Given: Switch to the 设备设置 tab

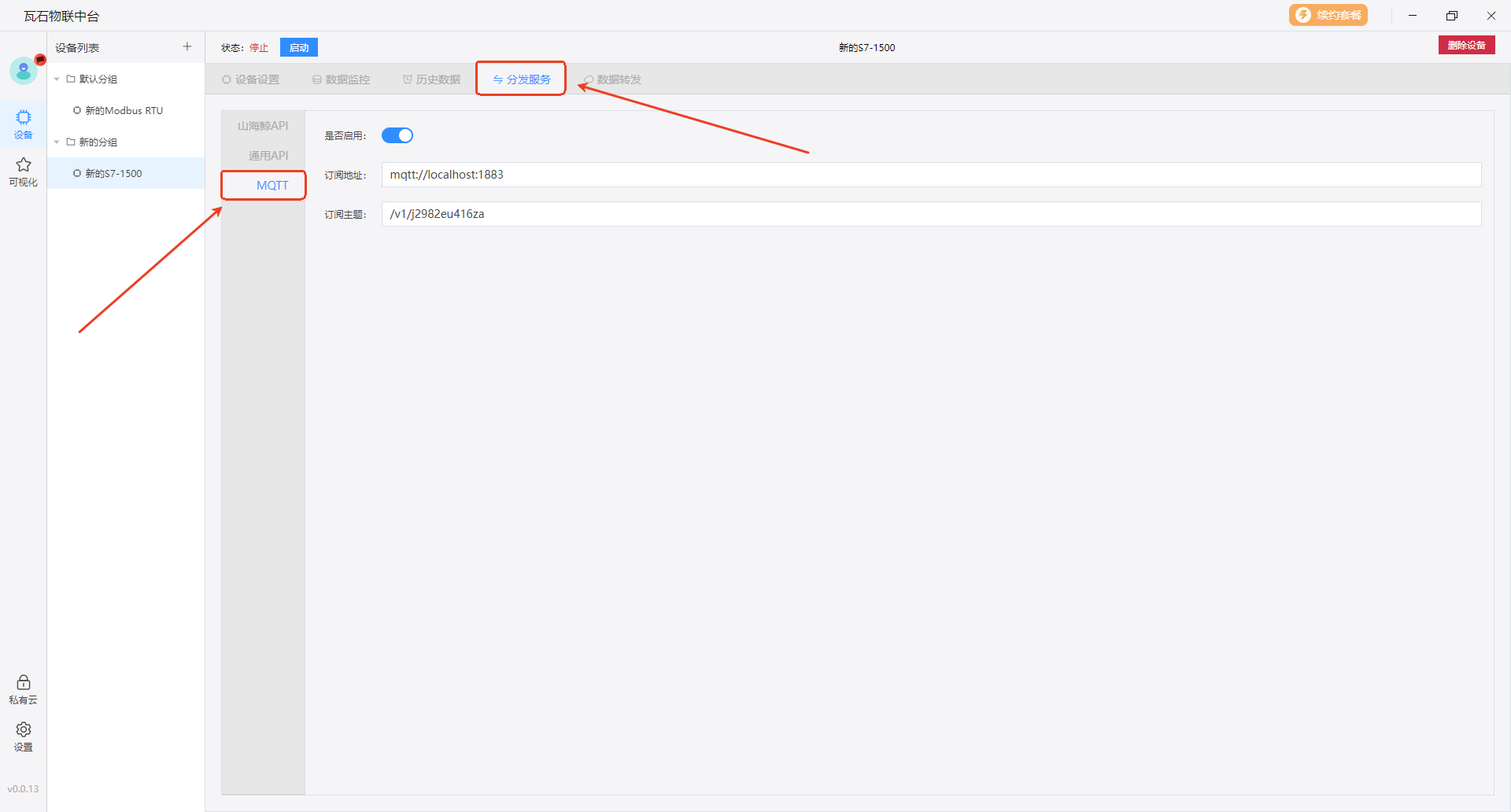Looking at the screenshot, I should [251, 79].
